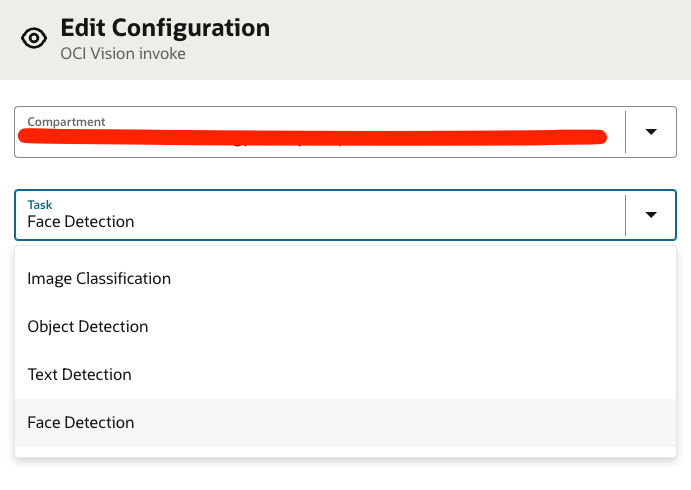This screenshot has height=490, width=691.
Task: Select Image Classification from the task list
Action: (x=99, y=279)
